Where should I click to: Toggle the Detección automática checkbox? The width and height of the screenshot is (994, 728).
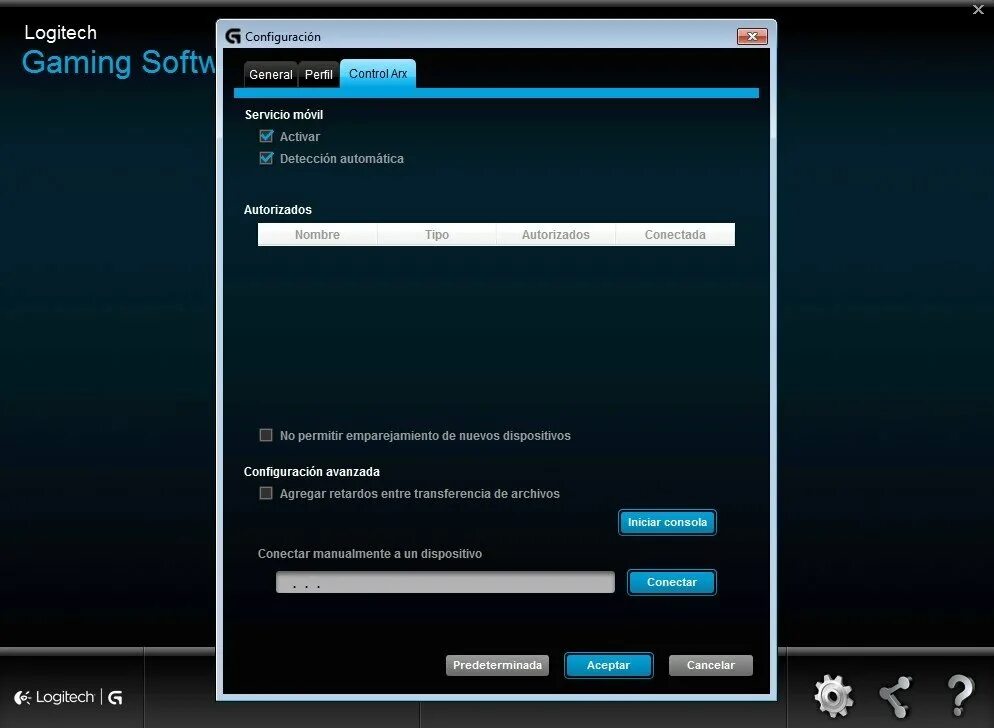(x=266, y=158)
